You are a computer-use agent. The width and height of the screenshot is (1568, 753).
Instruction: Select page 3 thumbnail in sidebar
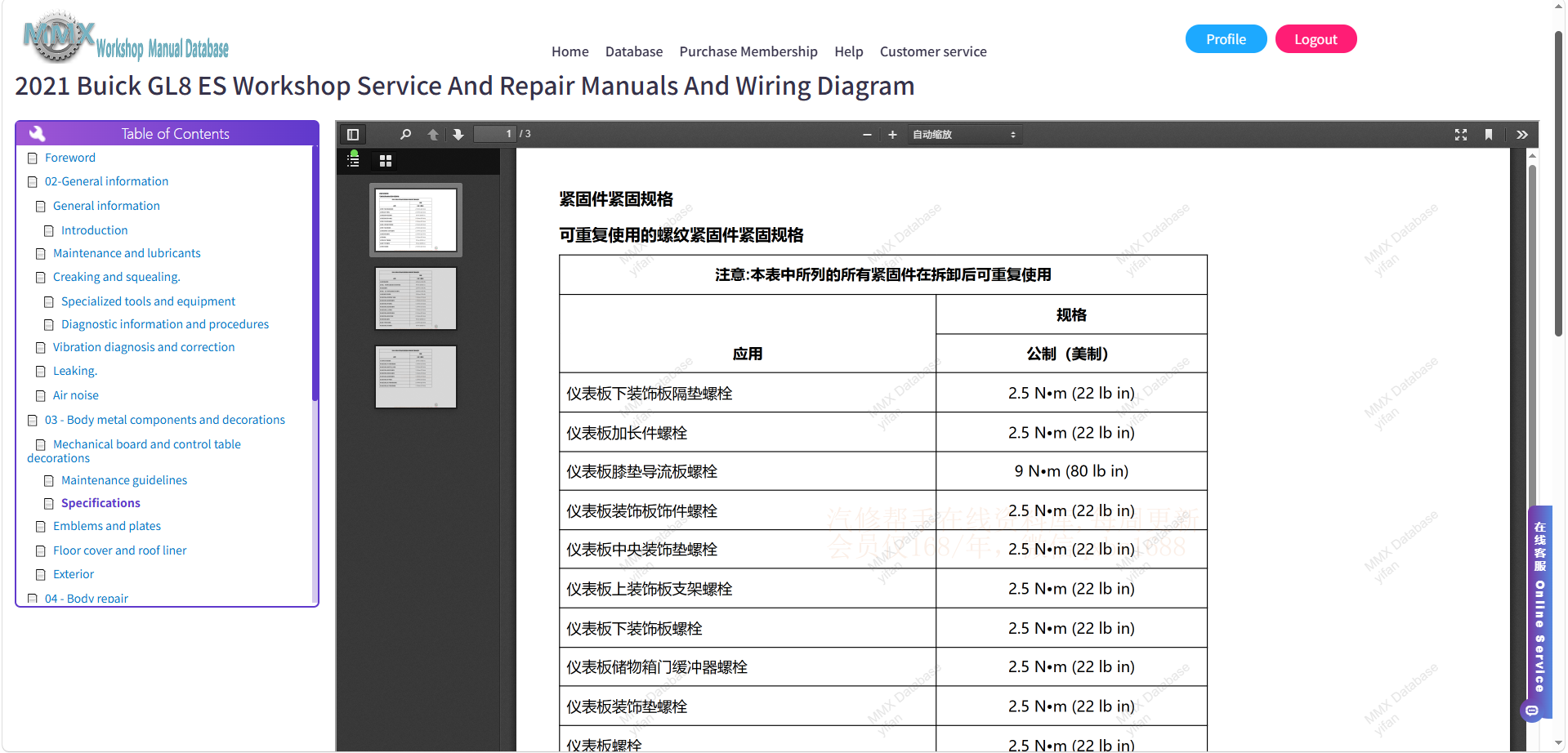416,376
